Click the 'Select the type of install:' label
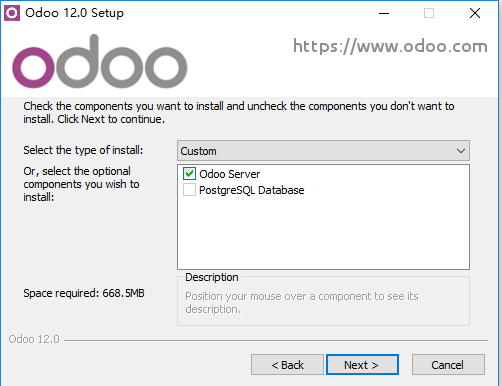The width and height of the screenshot is (502, 386). [x=83, y=150]
